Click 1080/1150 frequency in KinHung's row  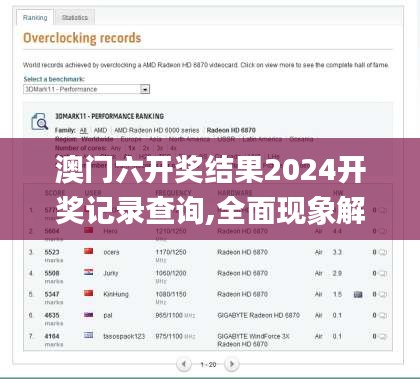click(x=171, y=294)
